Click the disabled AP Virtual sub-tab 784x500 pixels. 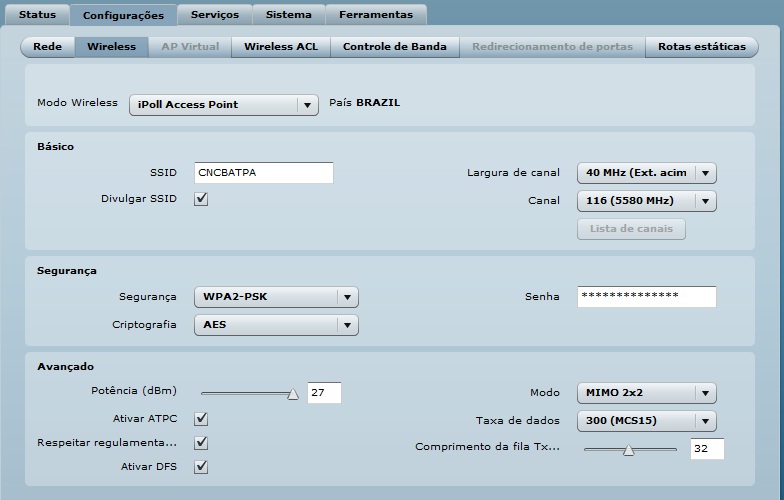click(x=190, y=46)
